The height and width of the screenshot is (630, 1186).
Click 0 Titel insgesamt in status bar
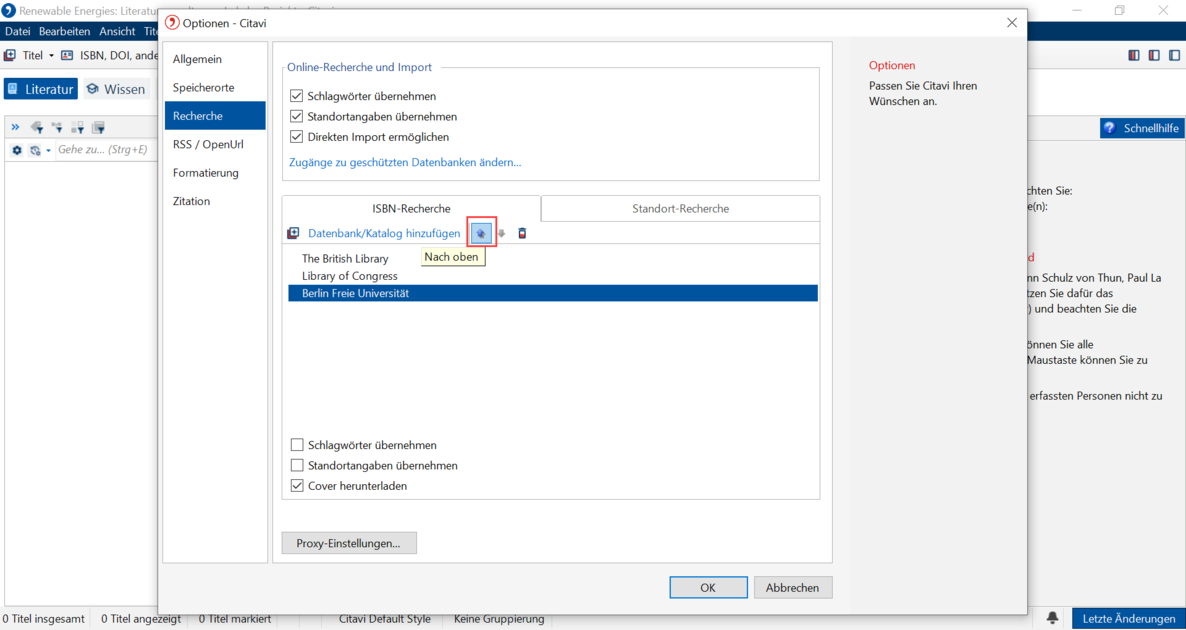click(45, 619)
